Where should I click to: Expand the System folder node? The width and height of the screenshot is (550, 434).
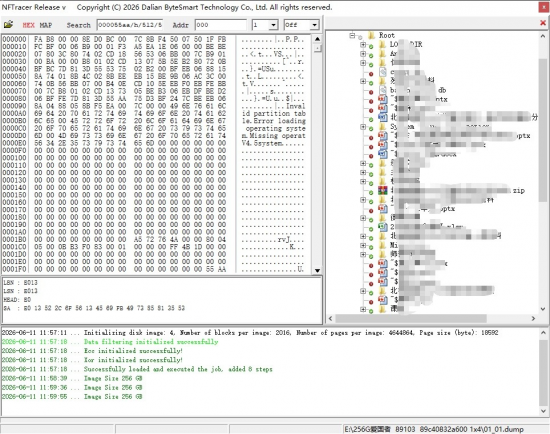click(x=363, y=127)
